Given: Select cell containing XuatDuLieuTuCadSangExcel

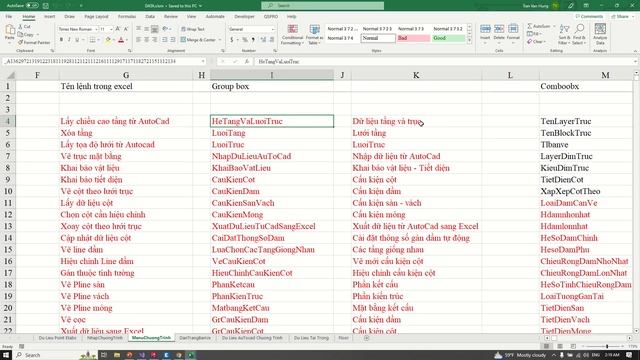Looking at the screenshot, I should coord(272,226).
